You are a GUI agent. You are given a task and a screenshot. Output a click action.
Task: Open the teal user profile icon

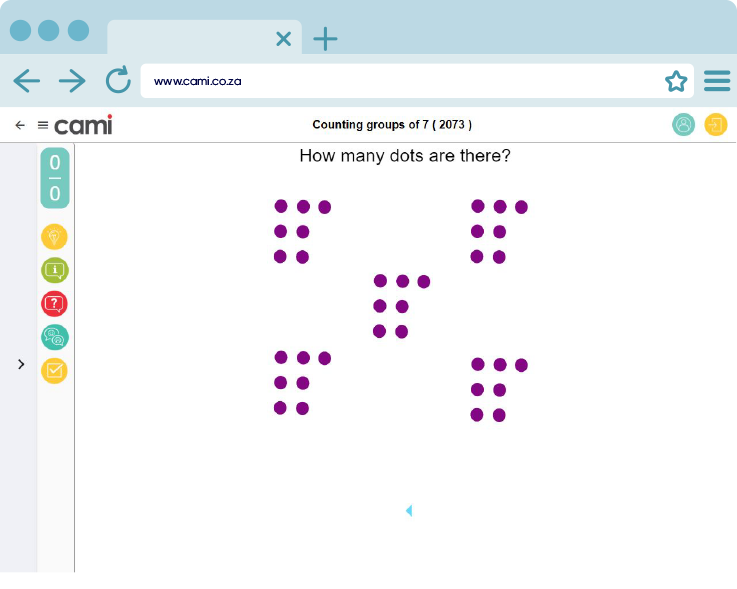[683, 125]
